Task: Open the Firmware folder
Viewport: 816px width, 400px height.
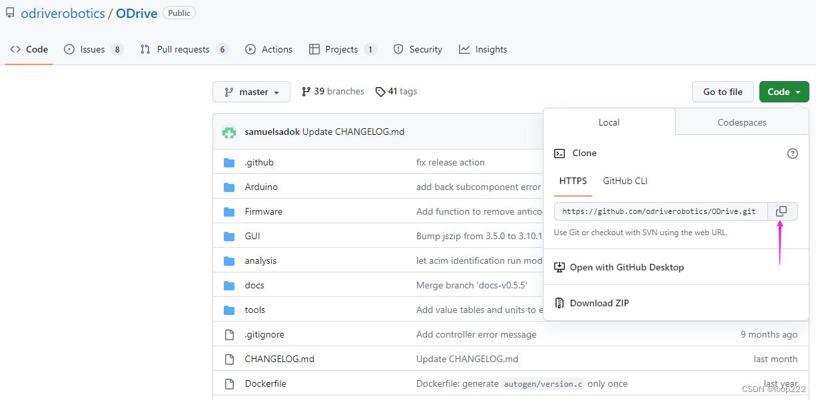Action: (x=263, y=212)
